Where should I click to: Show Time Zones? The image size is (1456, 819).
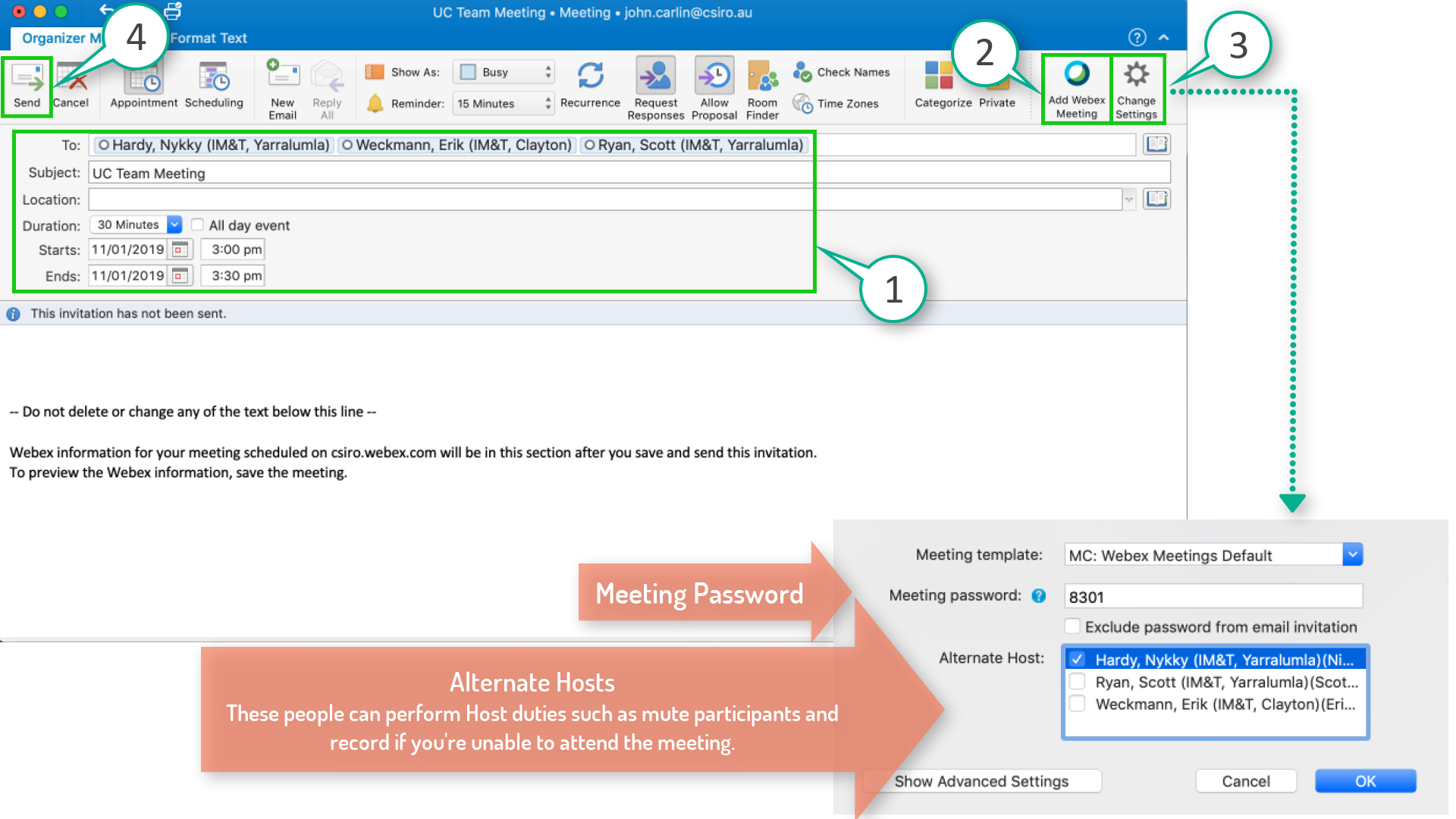836,103
